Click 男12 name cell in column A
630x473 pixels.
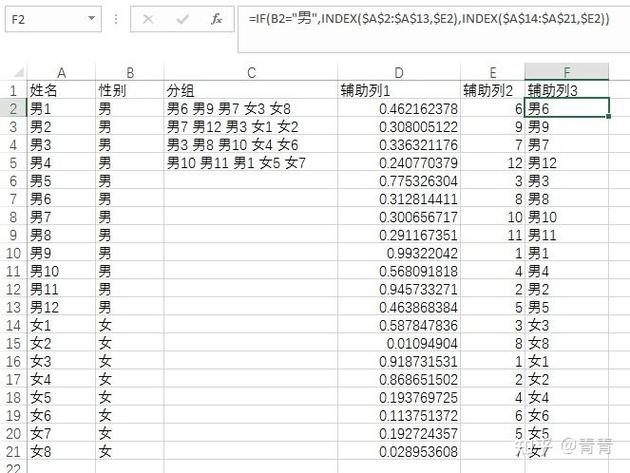coord(61,307)
